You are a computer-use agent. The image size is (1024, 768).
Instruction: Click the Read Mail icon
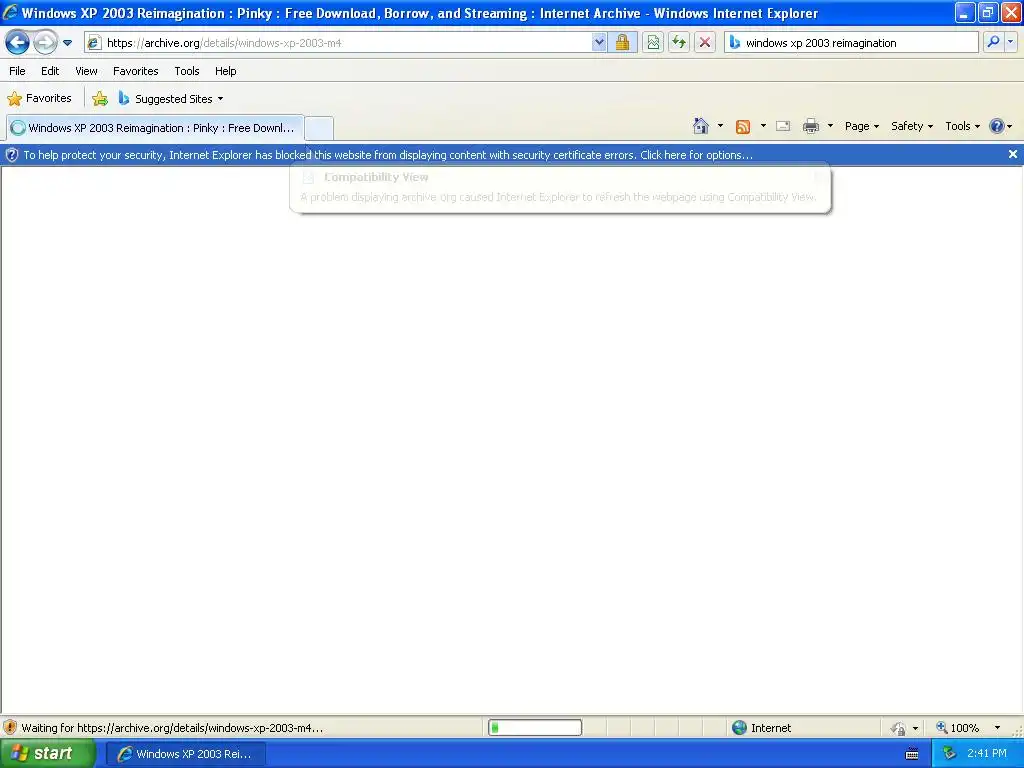click(x=783, y=126)
